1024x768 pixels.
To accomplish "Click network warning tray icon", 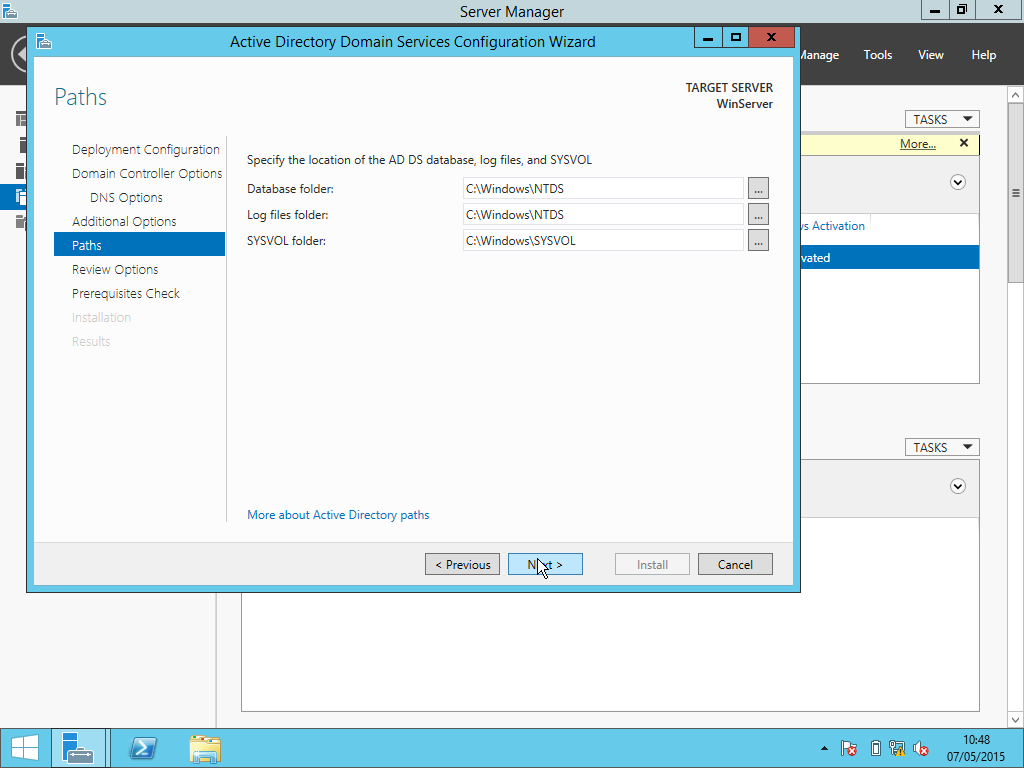I will 897,748.
